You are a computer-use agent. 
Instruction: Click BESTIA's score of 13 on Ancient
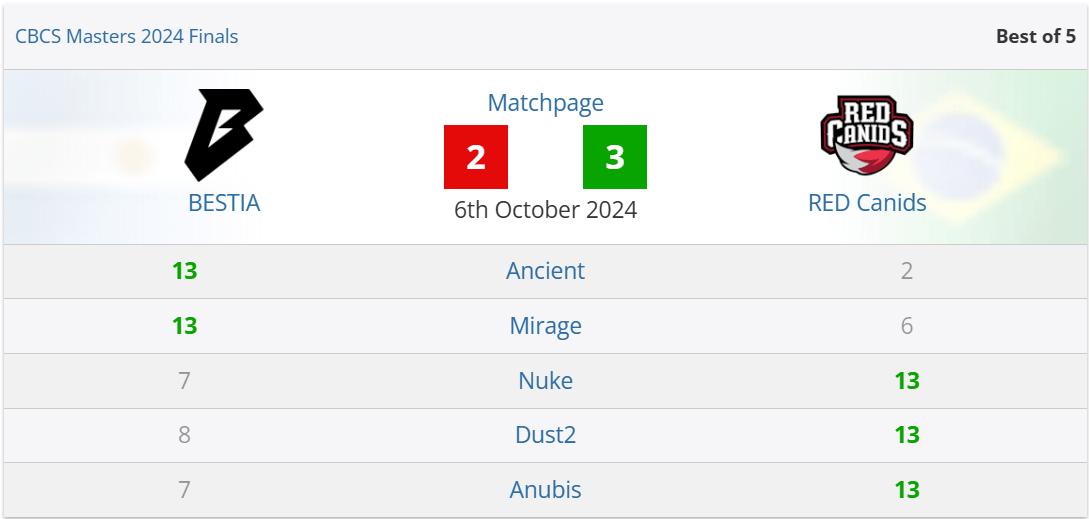184,271
